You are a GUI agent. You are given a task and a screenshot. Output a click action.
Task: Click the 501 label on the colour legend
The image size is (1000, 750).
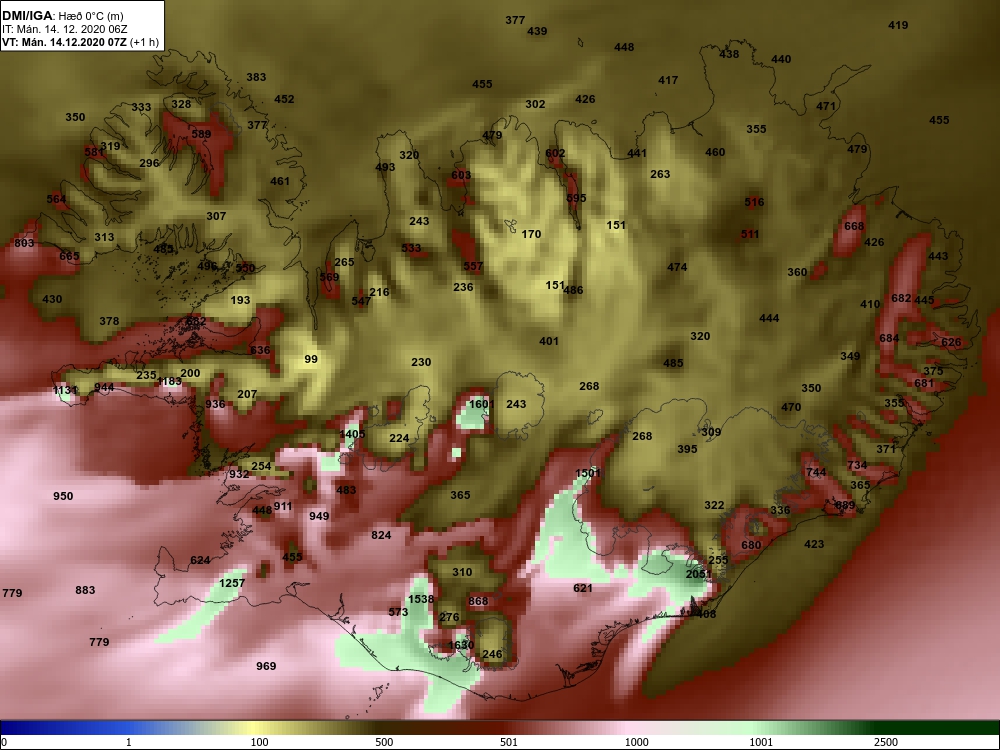coord(509,742)
